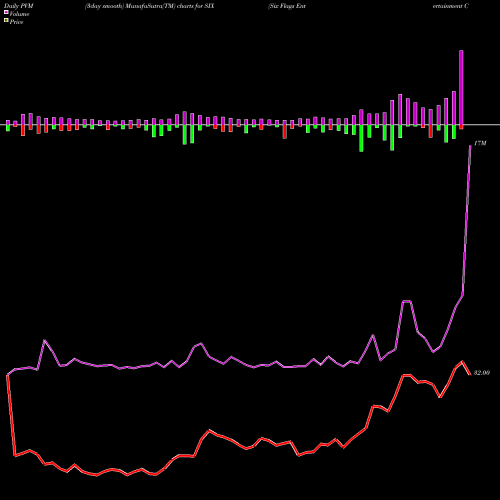Click the end point of the red price line
Screen dimensions: 500x500
click(470, 375)
